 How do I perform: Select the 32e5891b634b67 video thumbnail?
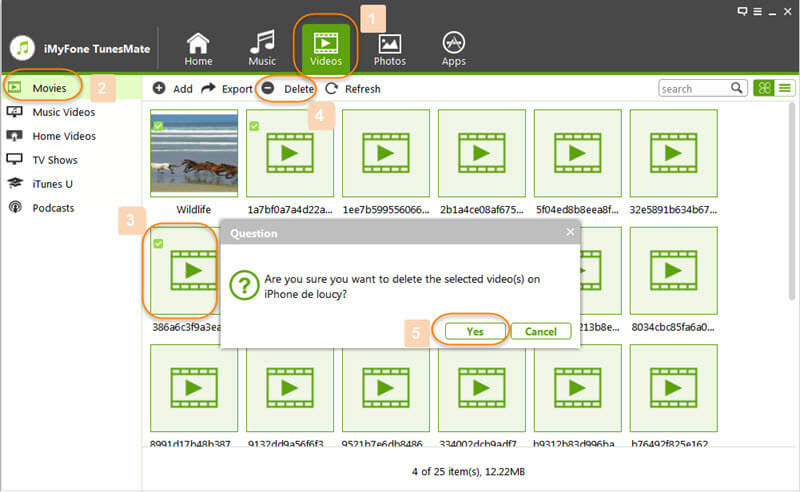(673, 153)
